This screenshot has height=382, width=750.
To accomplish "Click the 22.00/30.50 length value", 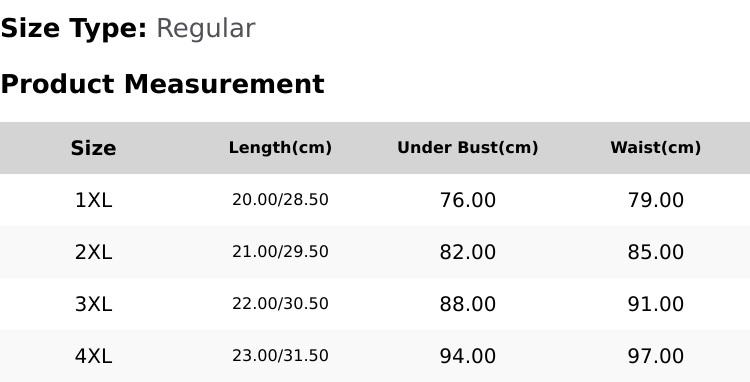I will pos(280,304).
